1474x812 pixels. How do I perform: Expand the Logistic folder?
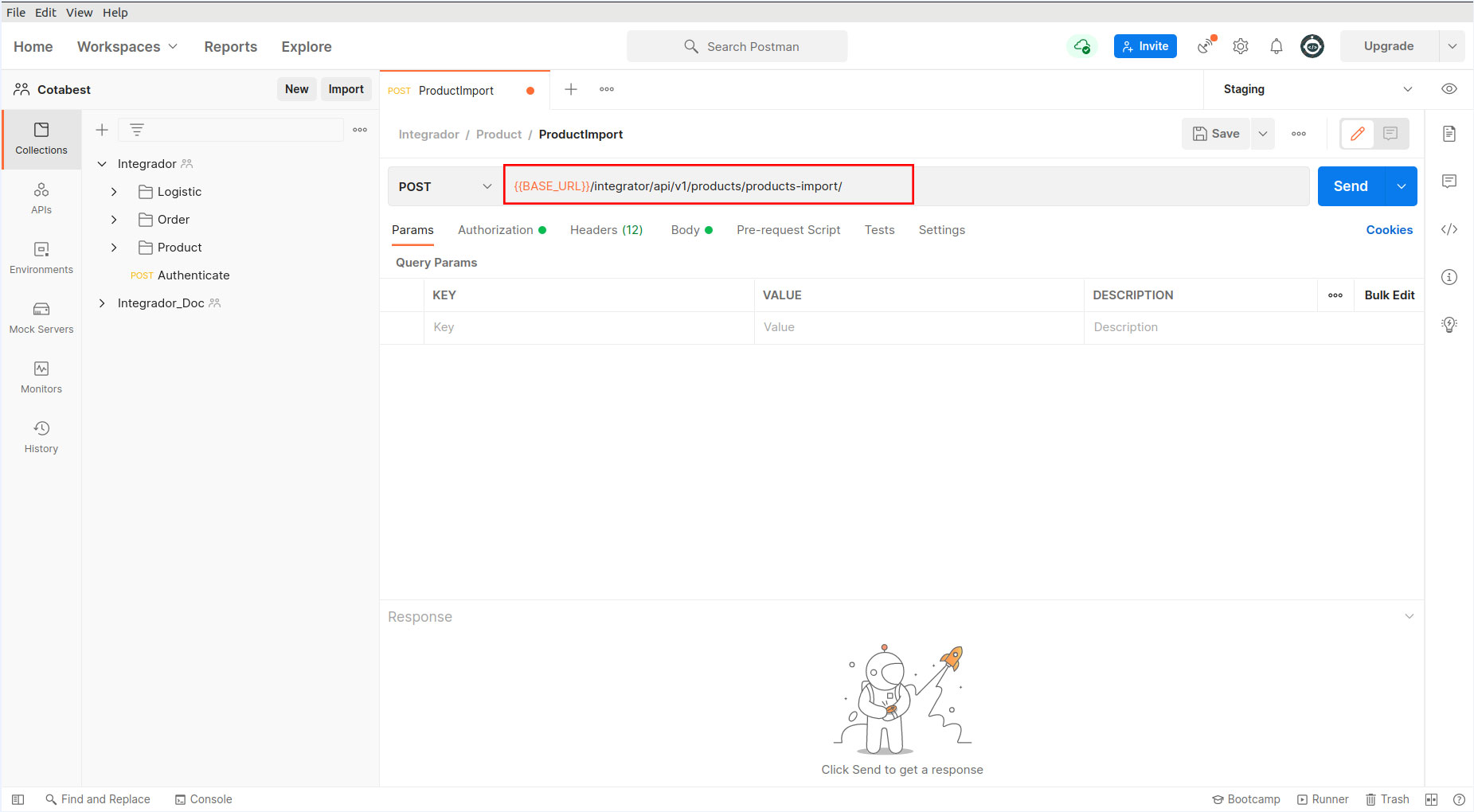[x=114, y=192]
